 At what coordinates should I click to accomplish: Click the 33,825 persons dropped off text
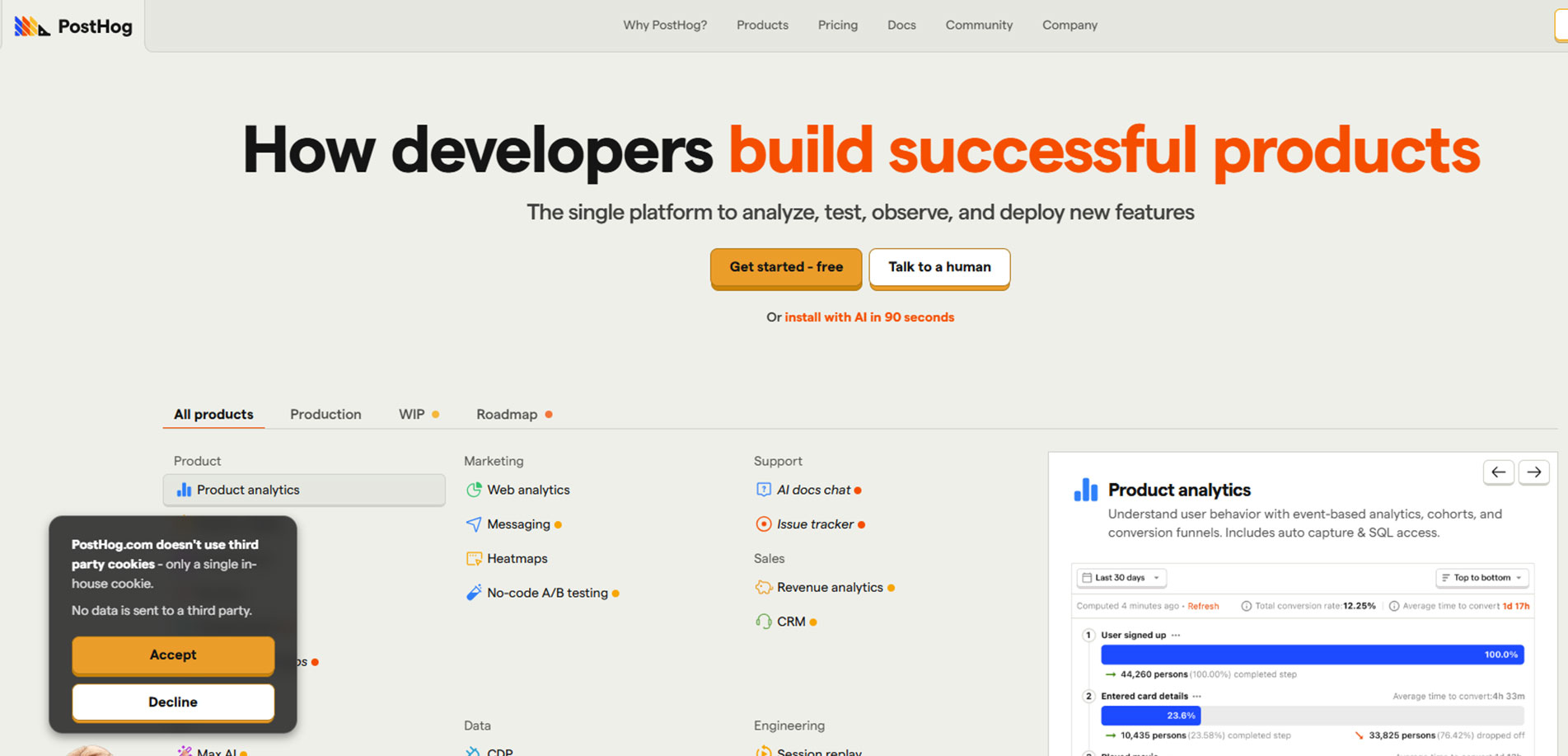coord(1446,735)
